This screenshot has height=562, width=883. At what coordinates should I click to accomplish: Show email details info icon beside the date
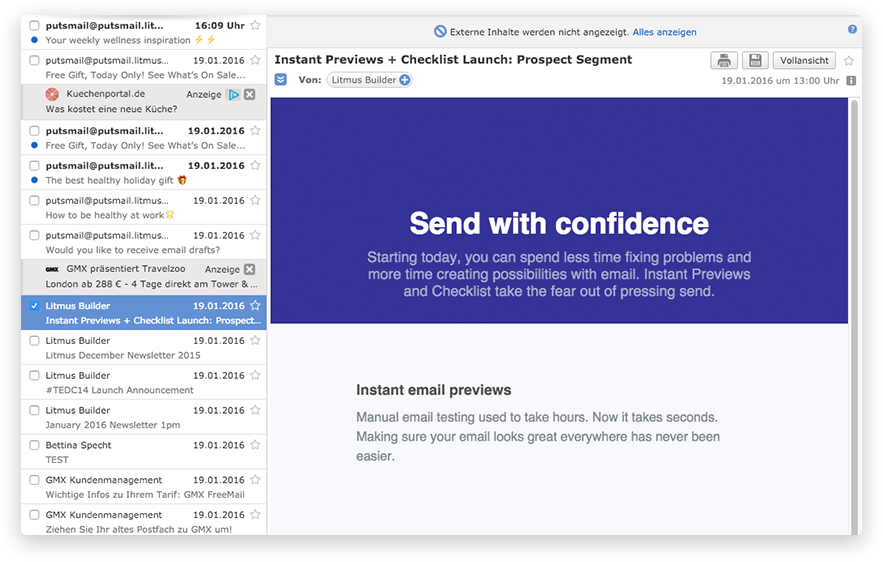851,81
